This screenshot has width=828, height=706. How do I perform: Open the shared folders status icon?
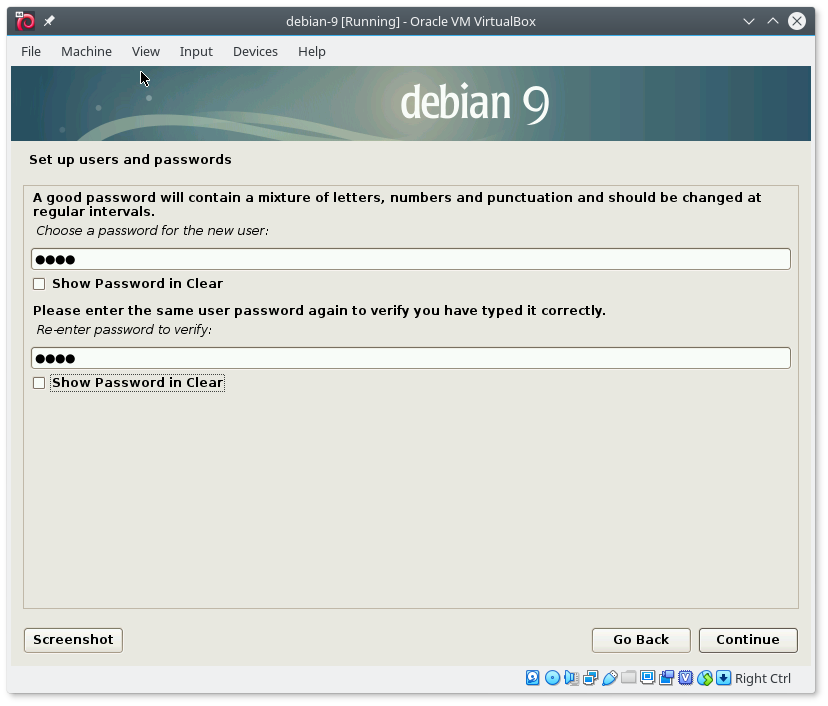(628, 678)
